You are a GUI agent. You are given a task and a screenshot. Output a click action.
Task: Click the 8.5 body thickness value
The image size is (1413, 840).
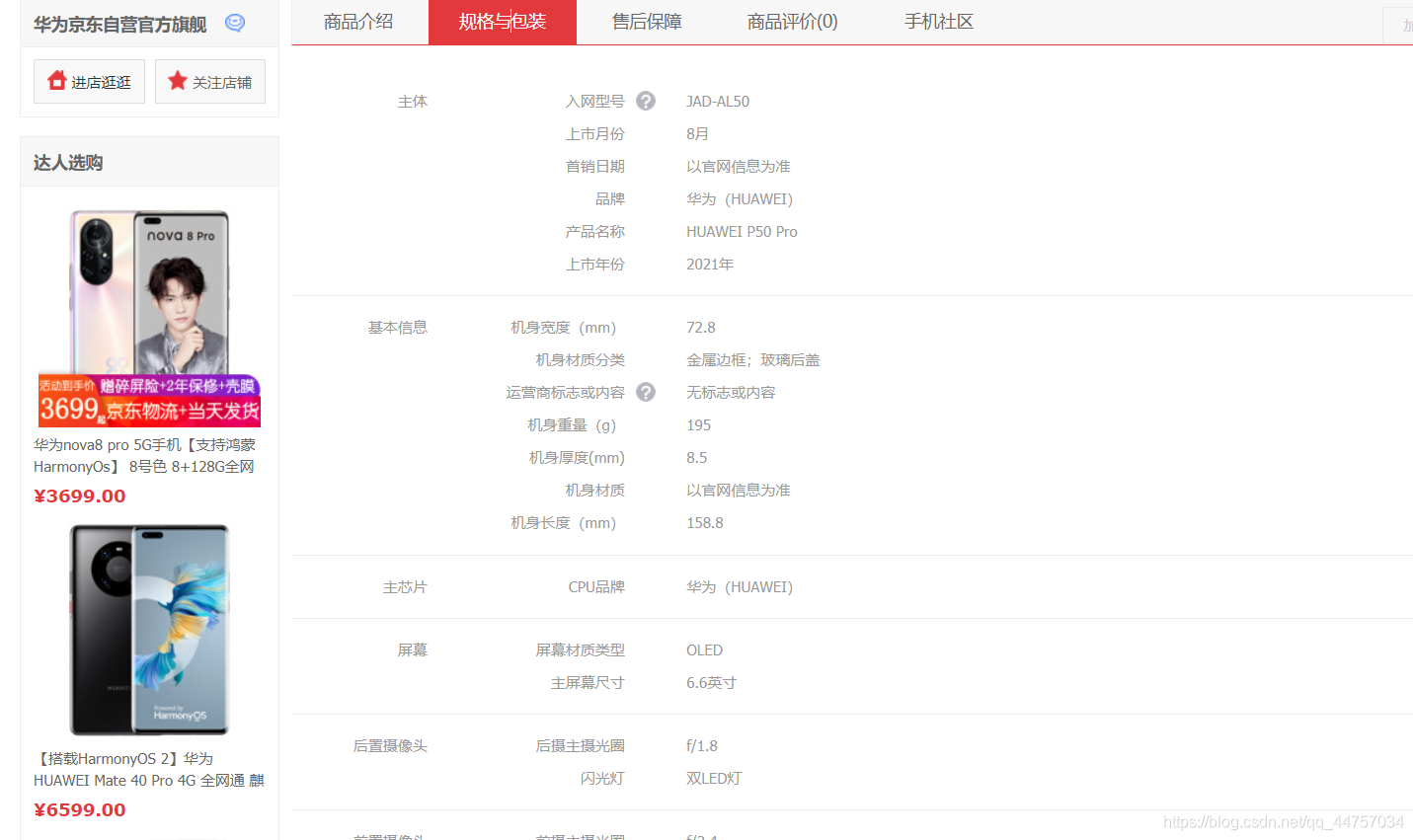pos(696,458)
